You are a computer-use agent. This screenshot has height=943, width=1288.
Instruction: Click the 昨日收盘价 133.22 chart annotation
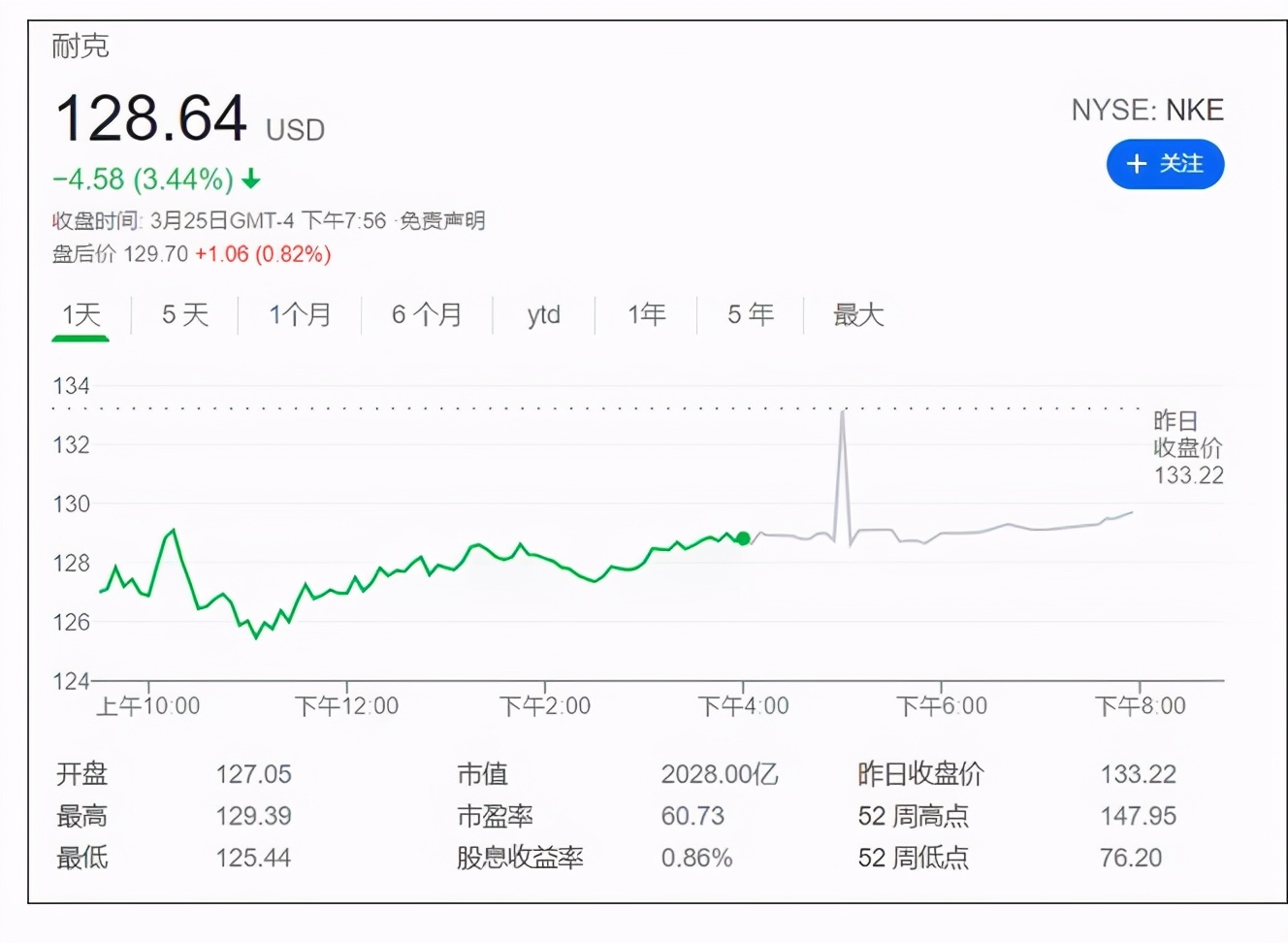click(1187, 447)
